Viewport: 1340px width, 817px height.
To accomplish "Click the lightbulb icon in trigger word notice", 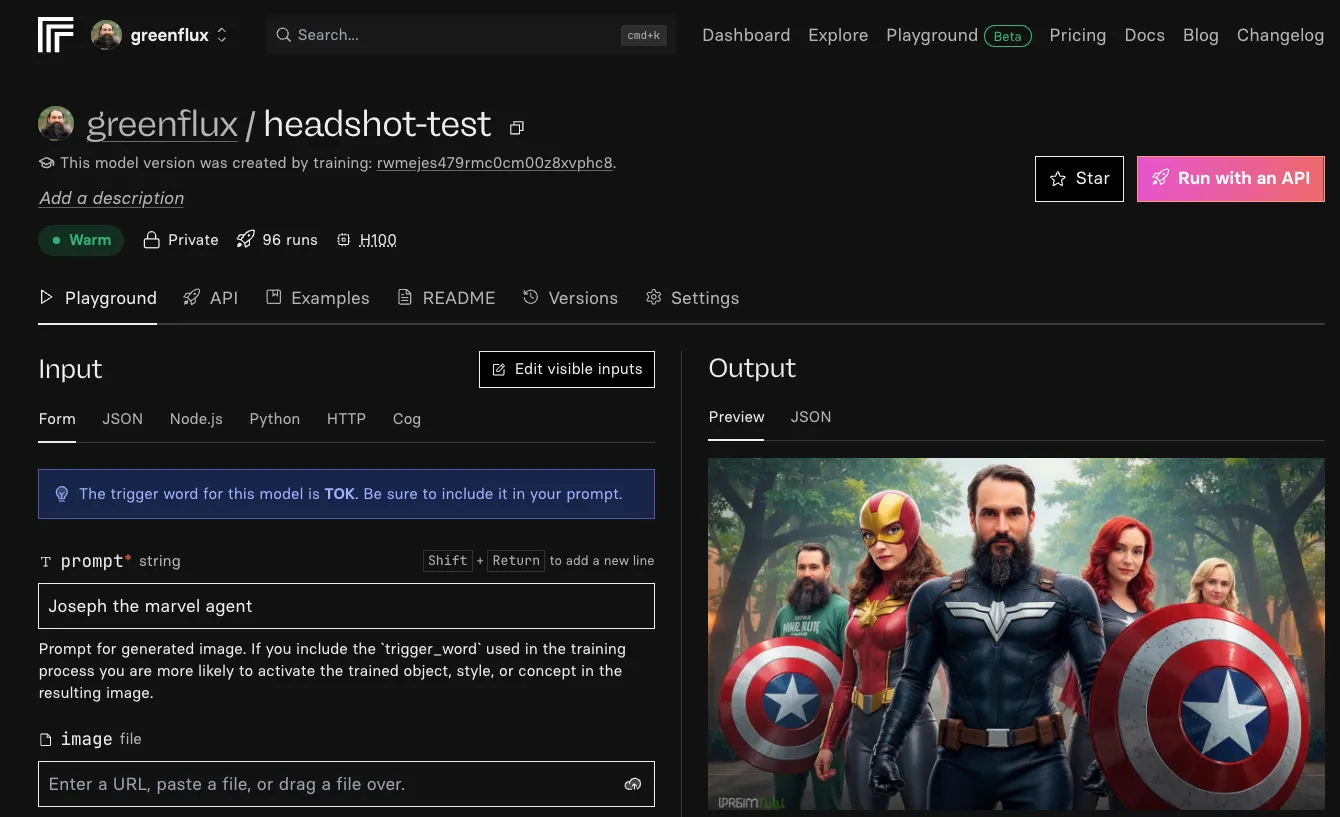I will (x=61, y=494).
